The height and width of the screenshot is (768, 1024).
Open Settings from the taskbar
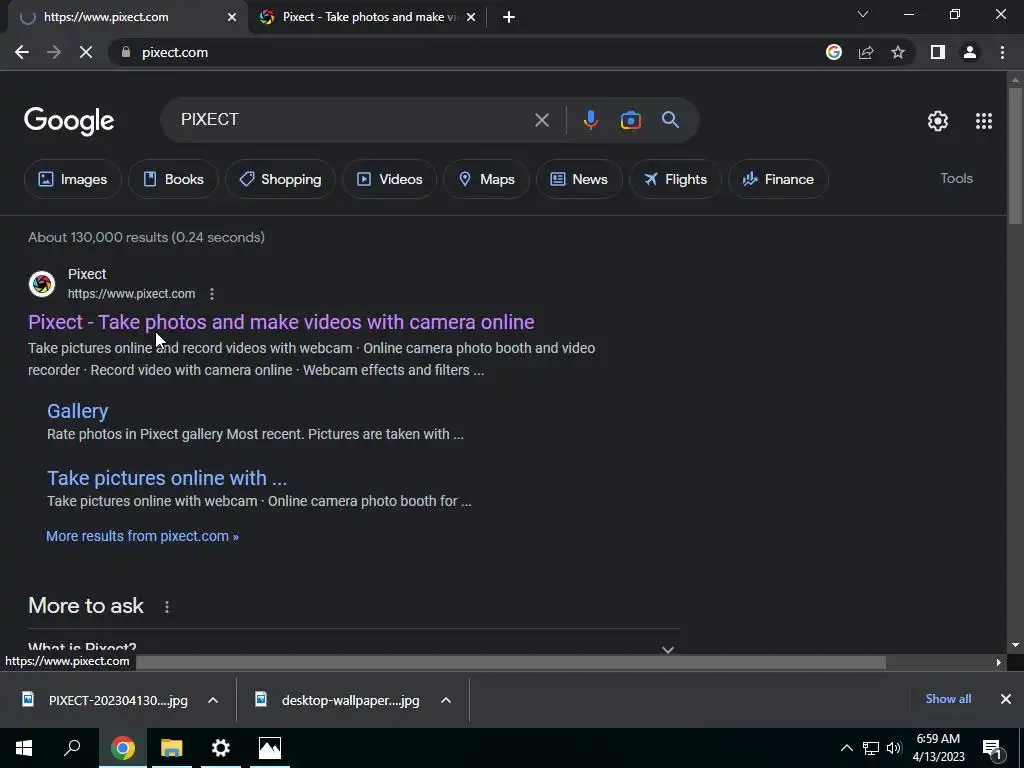[x=221, y=748]
